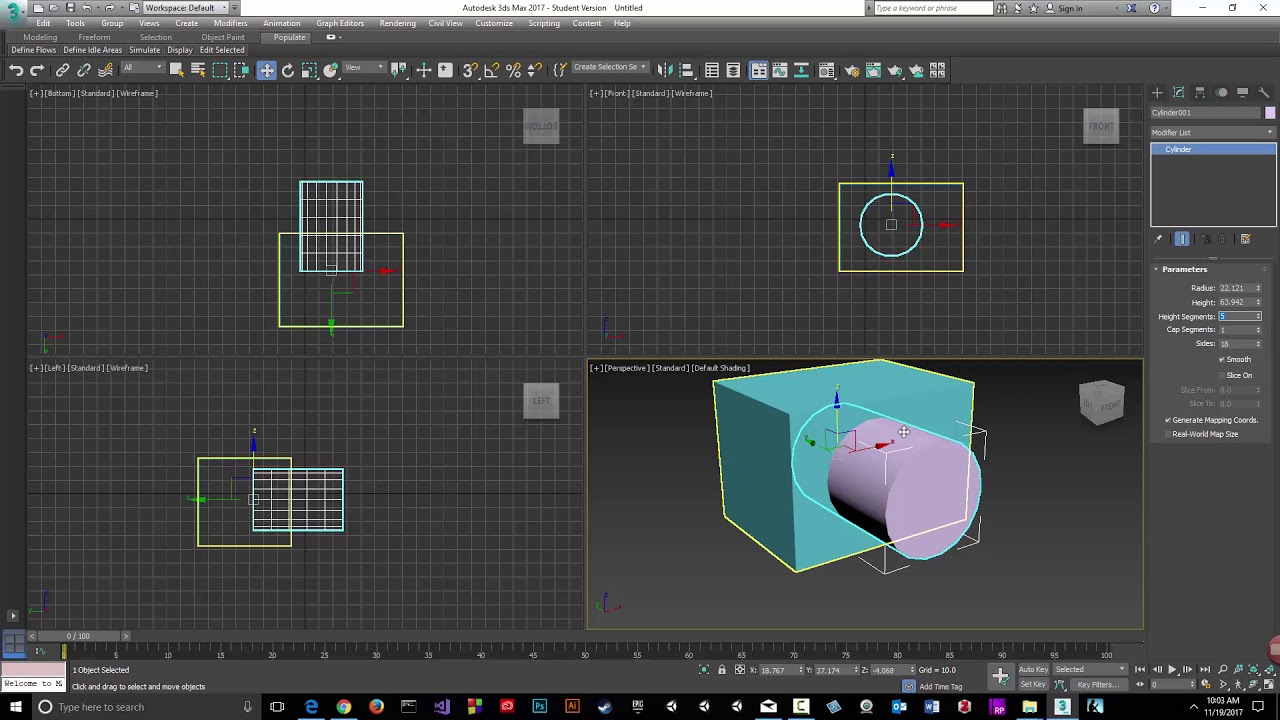1280x720 pixels.
Task: Open the Modifier List dropdown
Action: tap(1212, 132)
